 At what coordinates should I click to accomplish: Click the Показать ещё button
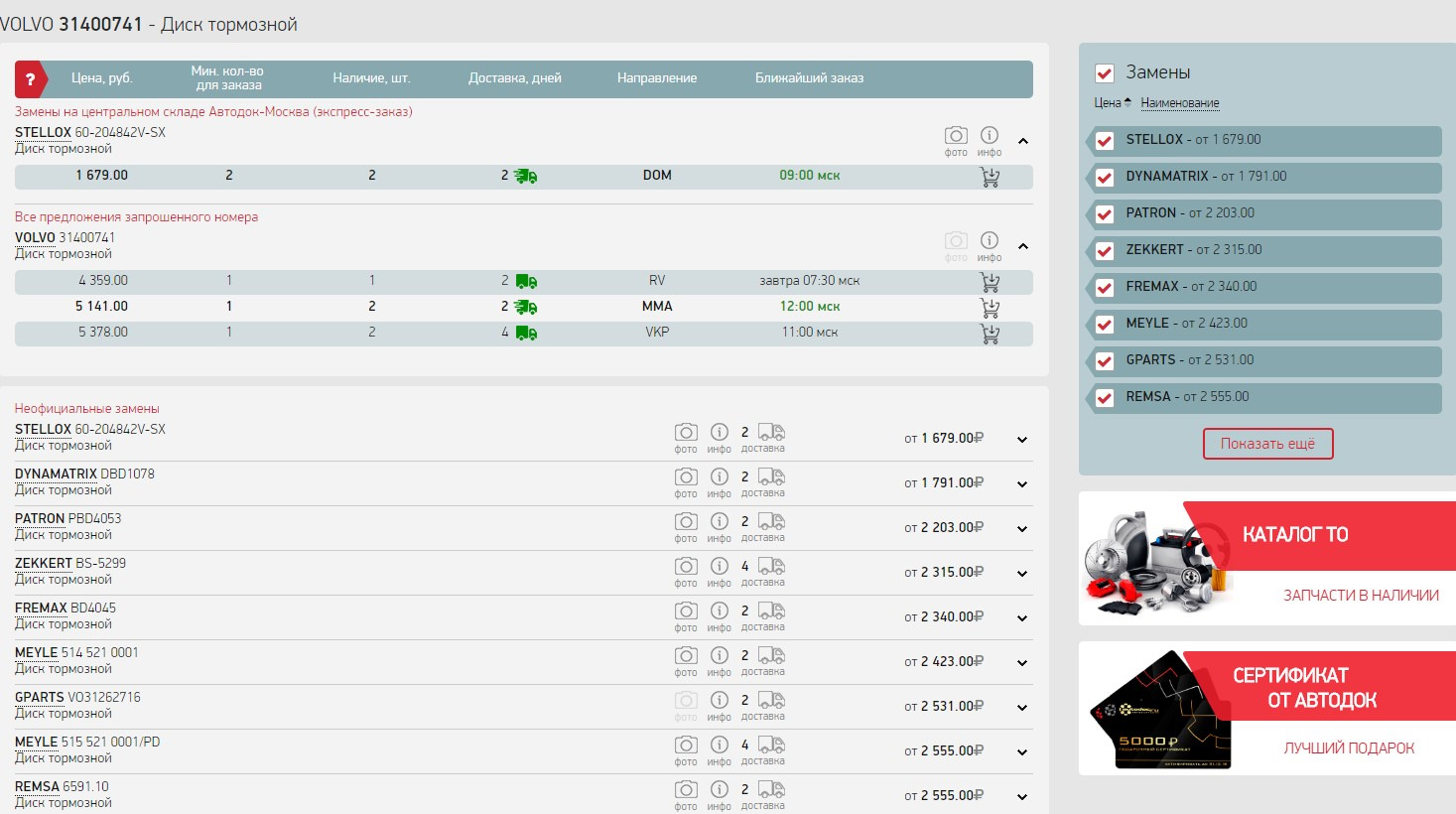pos(1267,444)
